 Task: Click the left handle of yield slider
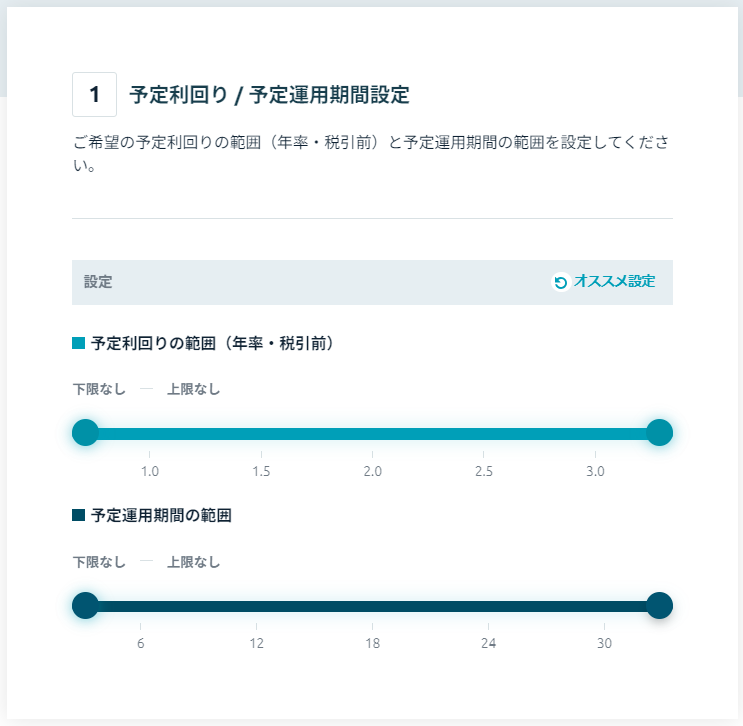pos(85,433)
